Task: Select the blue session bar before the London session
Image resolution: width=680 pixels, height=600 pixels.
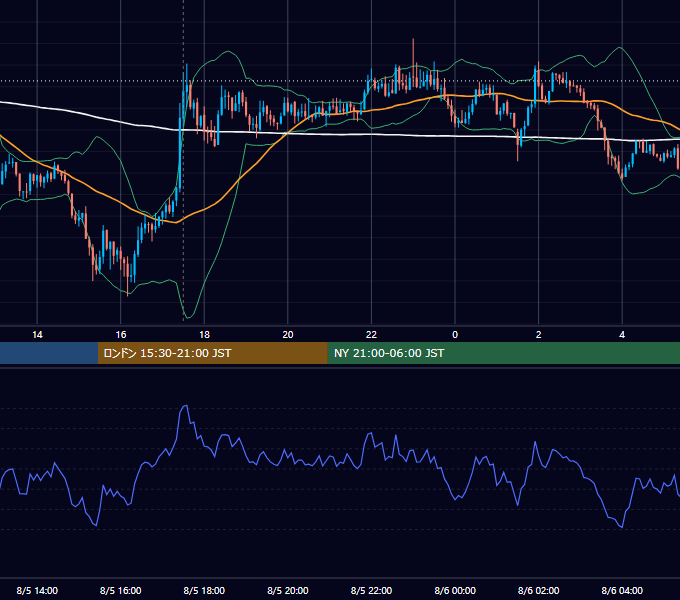Action: pyautogui.click(x=49, y=353)
